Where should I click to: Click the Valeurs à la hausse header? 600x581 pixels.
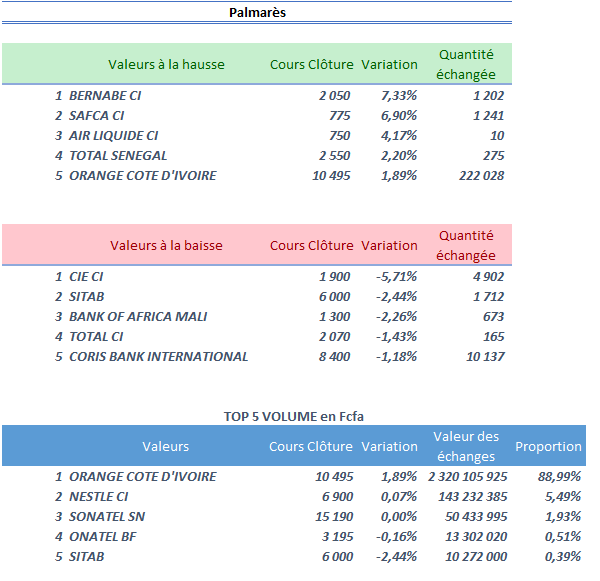pos(166,64)
